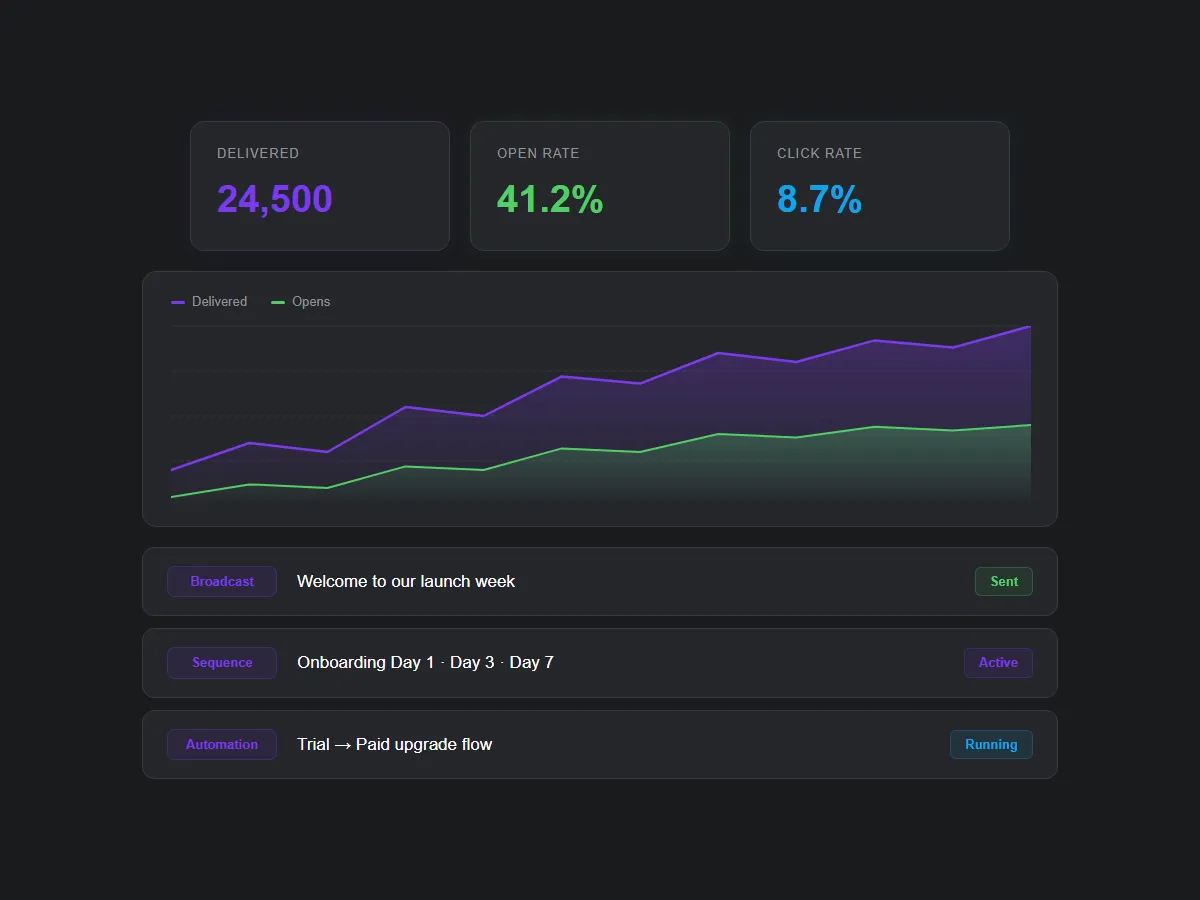Select the DELIVERED card heading
The image size is (1200, 900).
tap(258, 153)
